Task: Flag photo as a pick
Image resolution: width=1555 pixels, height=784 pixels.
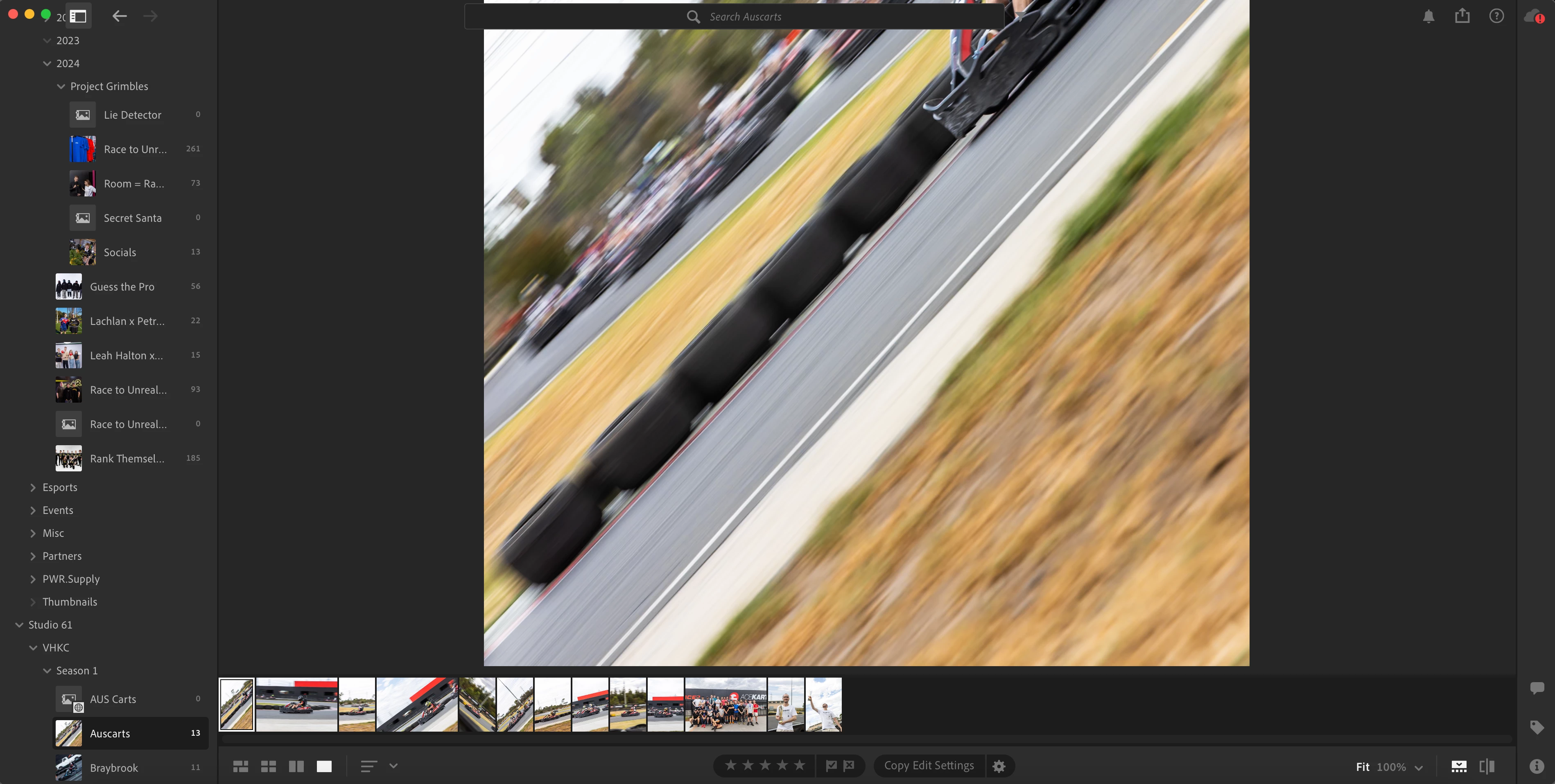Action: (831, 765)
